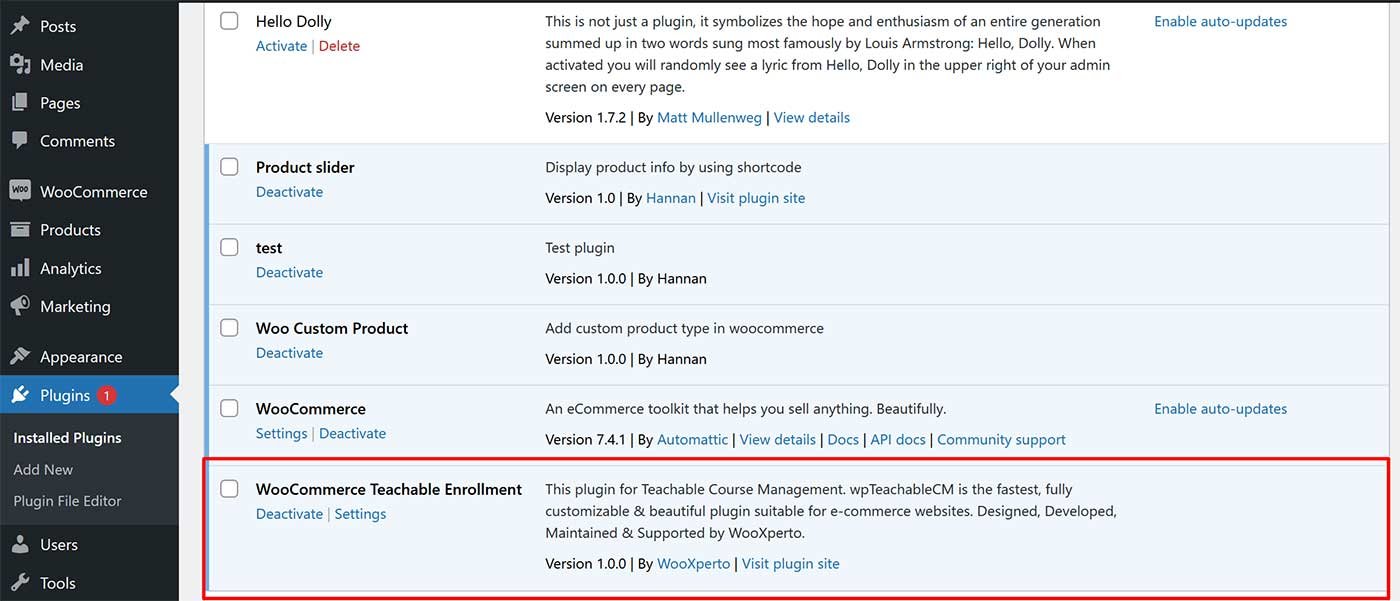1400x601 pixels.
Task: Click the Posts pushpin icon
Action: click(x=20, y=26)
